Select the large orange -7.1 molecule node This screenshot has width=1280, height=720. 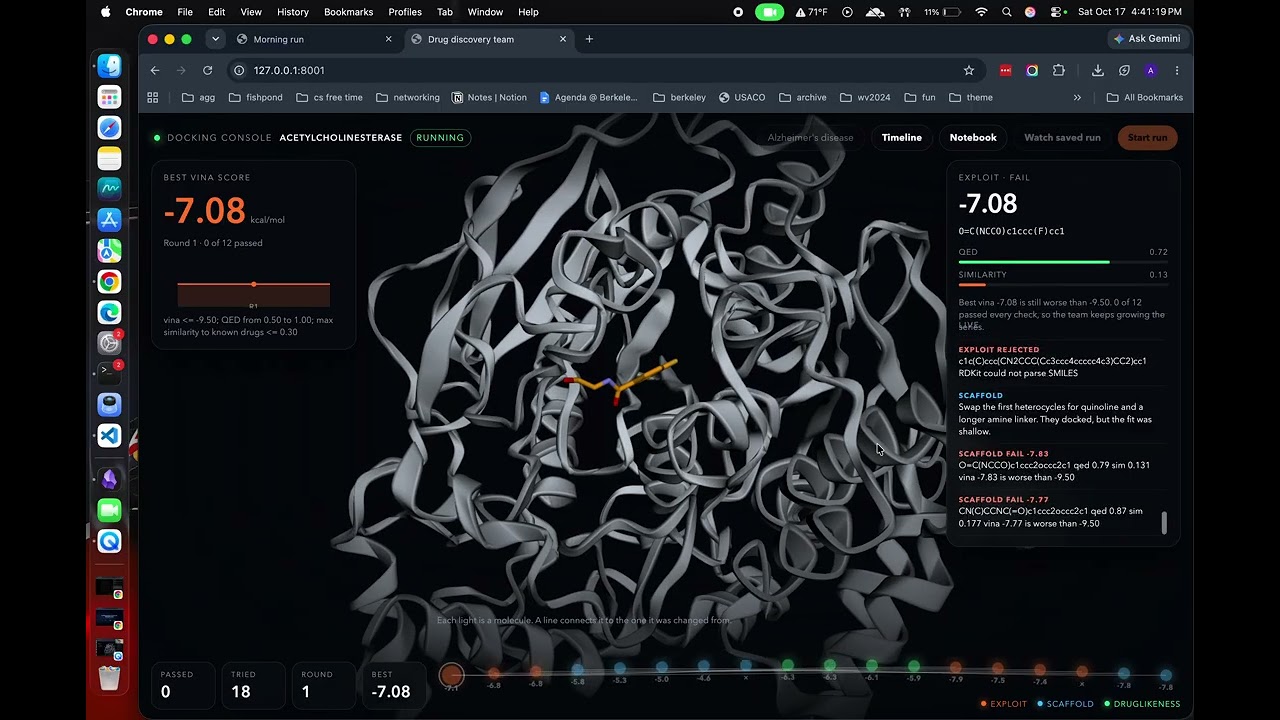click(x=452, y=675)
